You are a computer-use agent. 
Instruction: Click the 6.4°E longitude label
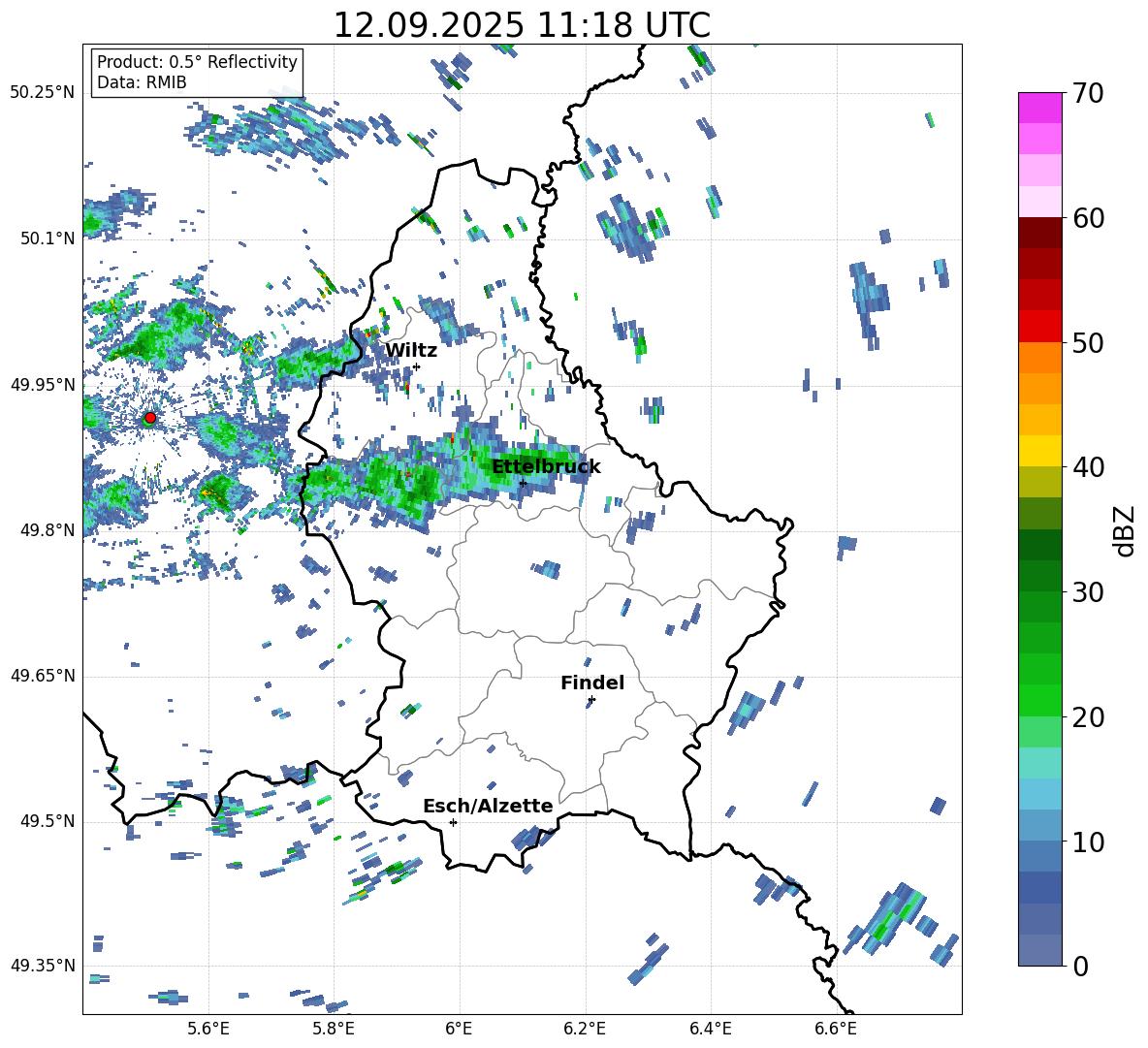[x=710, y=1029]
